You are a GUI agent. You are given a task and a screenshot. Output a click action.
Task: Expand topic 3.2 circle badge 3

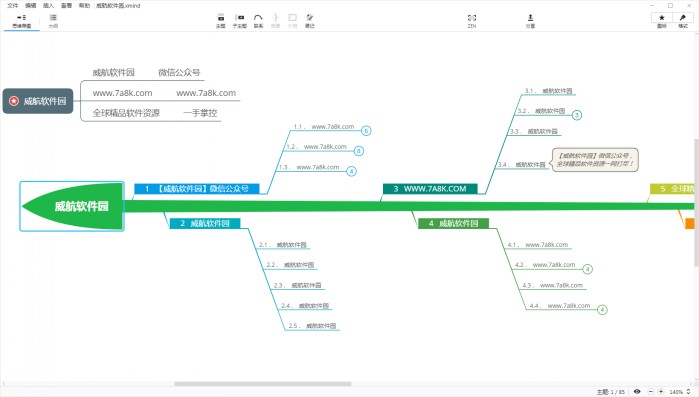pos(576,115)
